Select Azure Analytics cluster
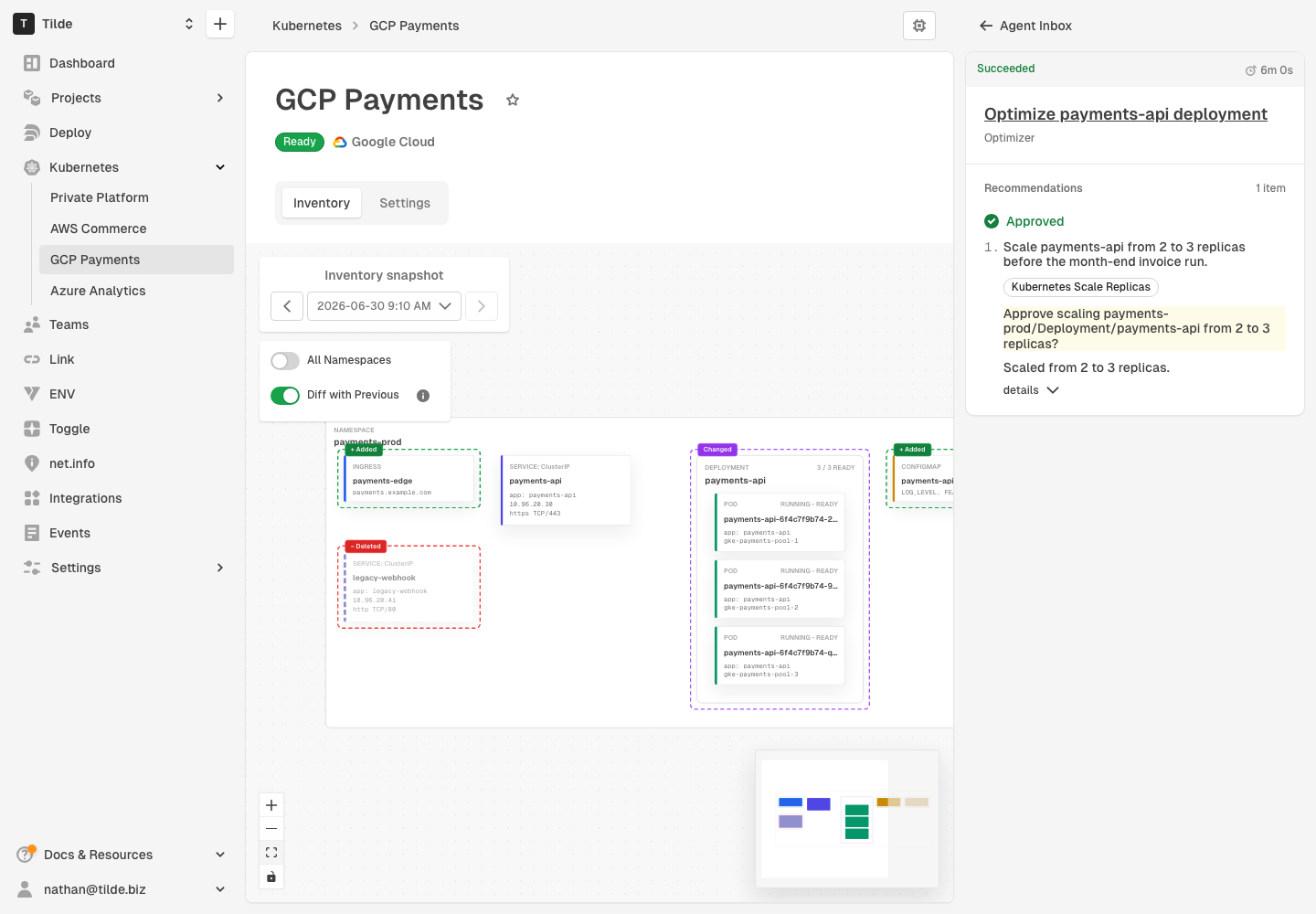The image size is (1316, 914). pos(136,291)
